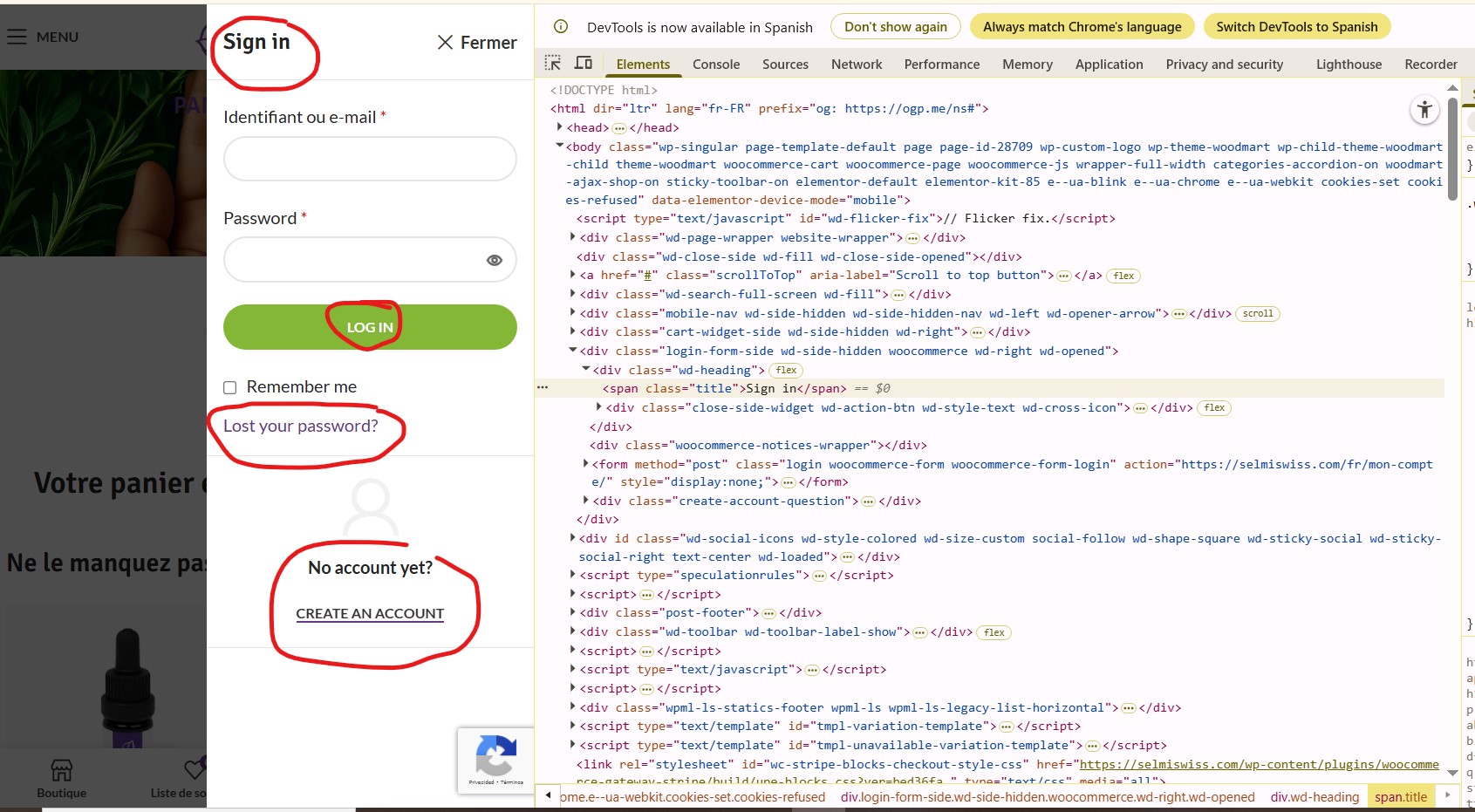Click the breadcrumb right scroll arrow

(x=1447, y=795)
